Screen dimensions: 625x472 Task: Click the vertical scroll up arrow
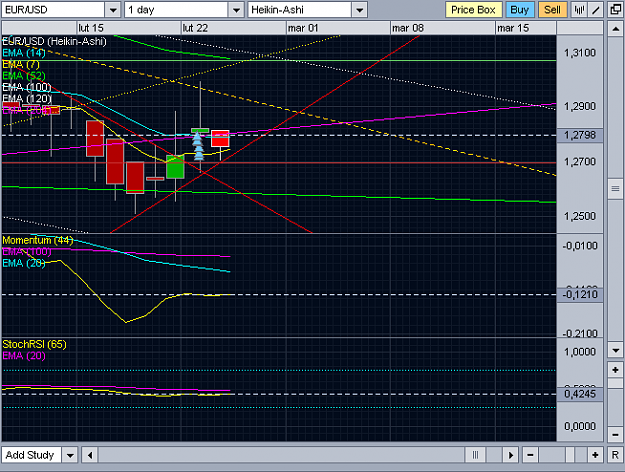point(615,29)
